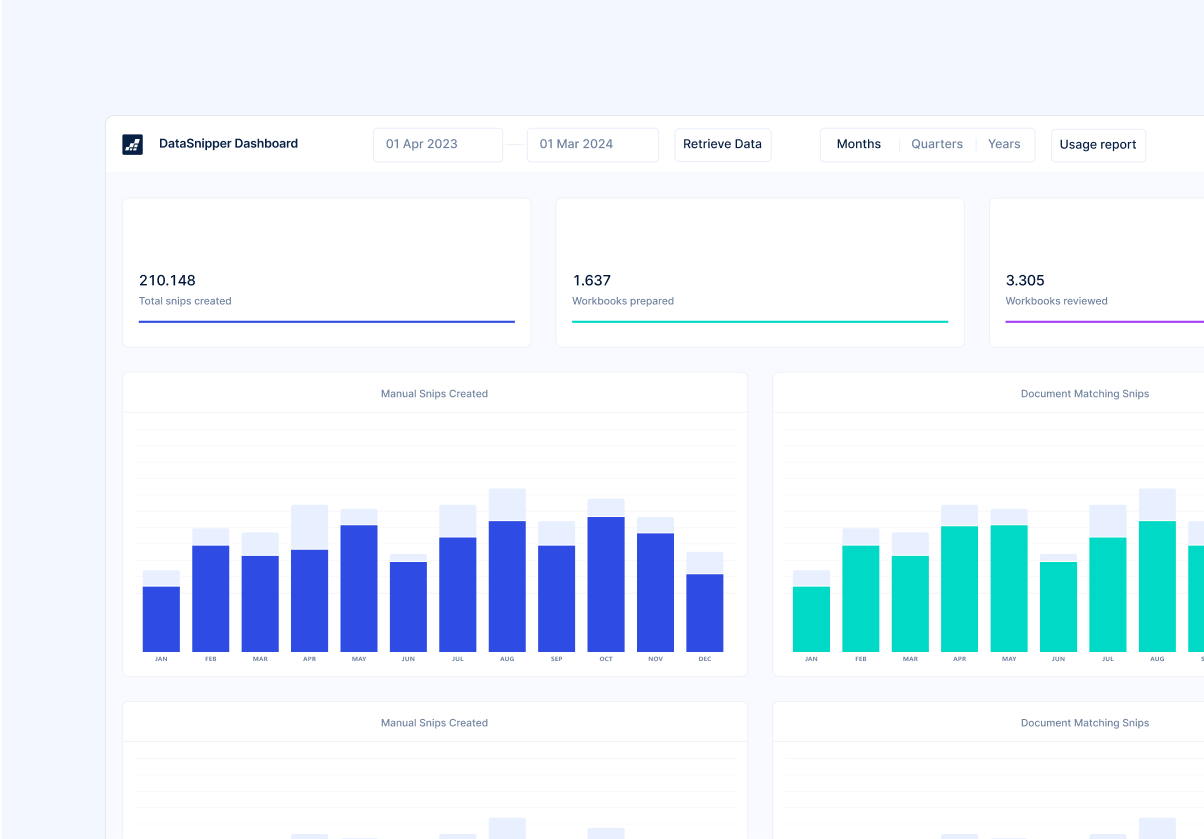This screenshot has width=1204, height=839.
Task: Click the 3.305 workbooks reviewed value
Action: (1025, 280)
